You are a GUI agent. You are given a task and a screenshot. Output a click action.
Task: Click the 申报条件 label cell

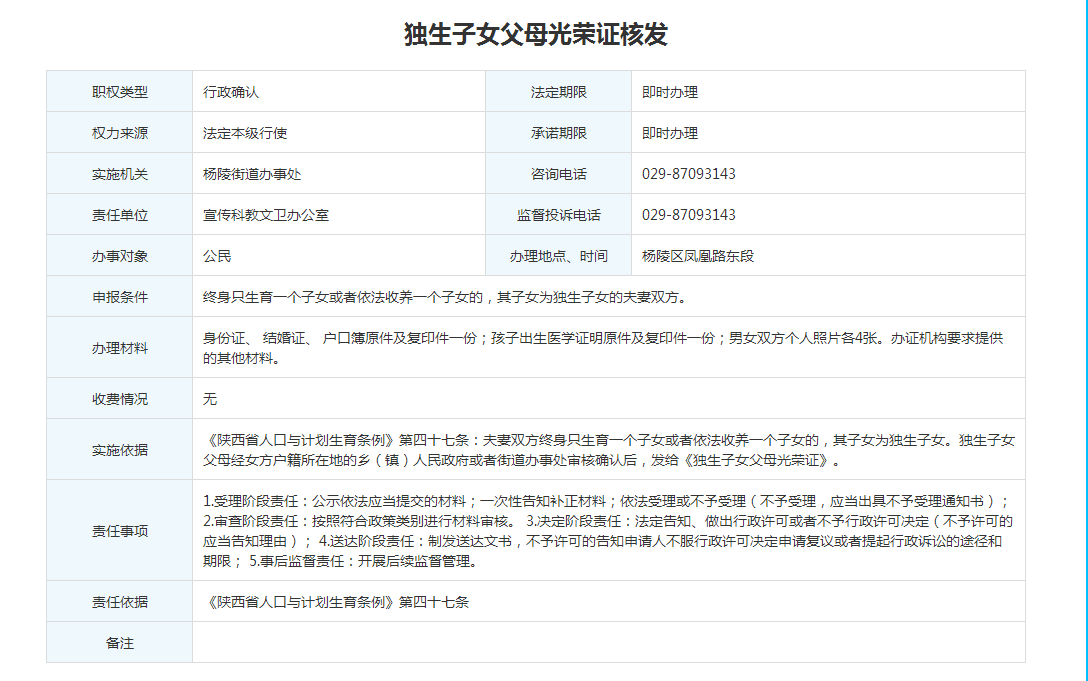[x=119, y=297]
